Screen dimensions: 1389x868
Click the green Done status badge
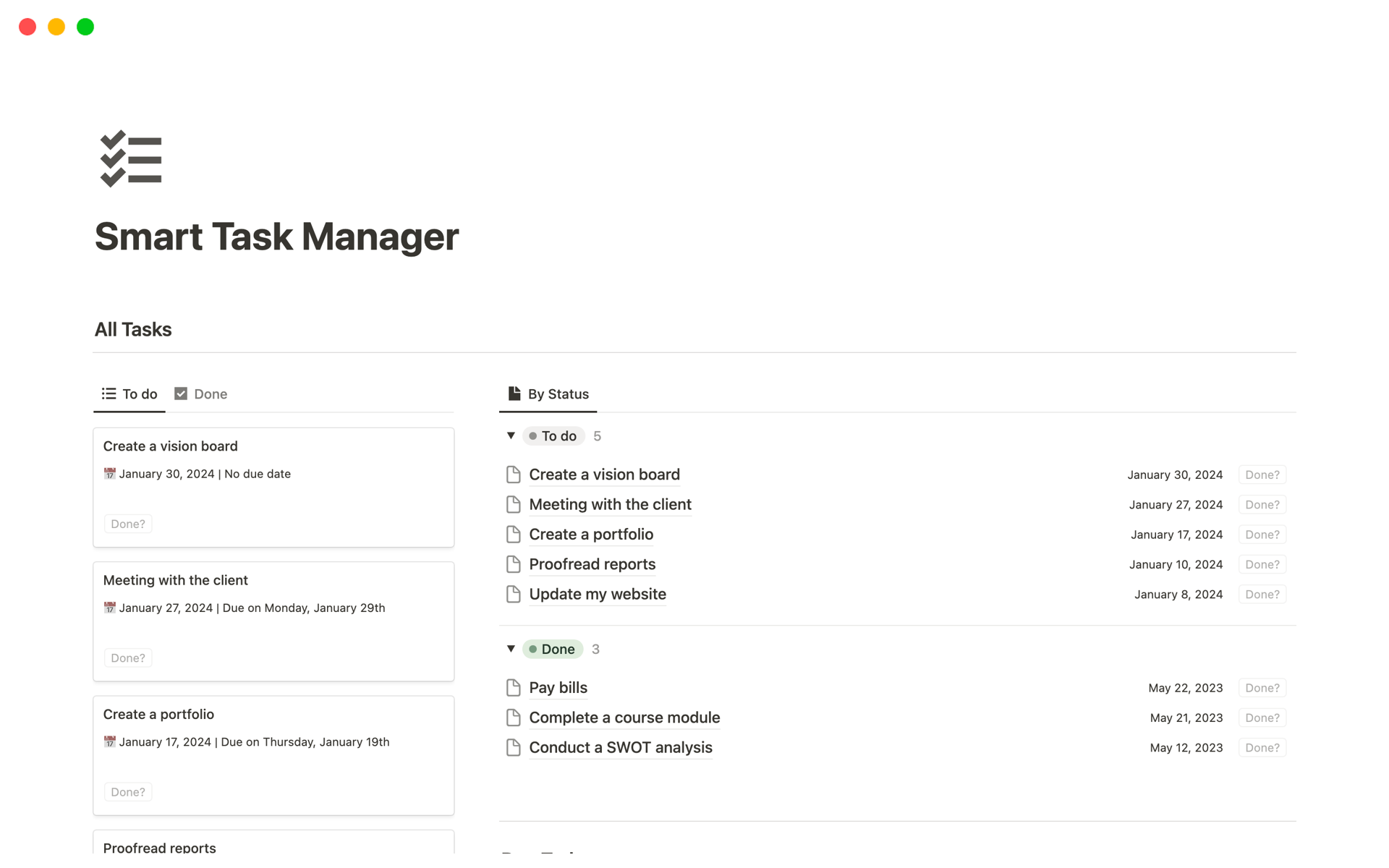tap(552, 648)
